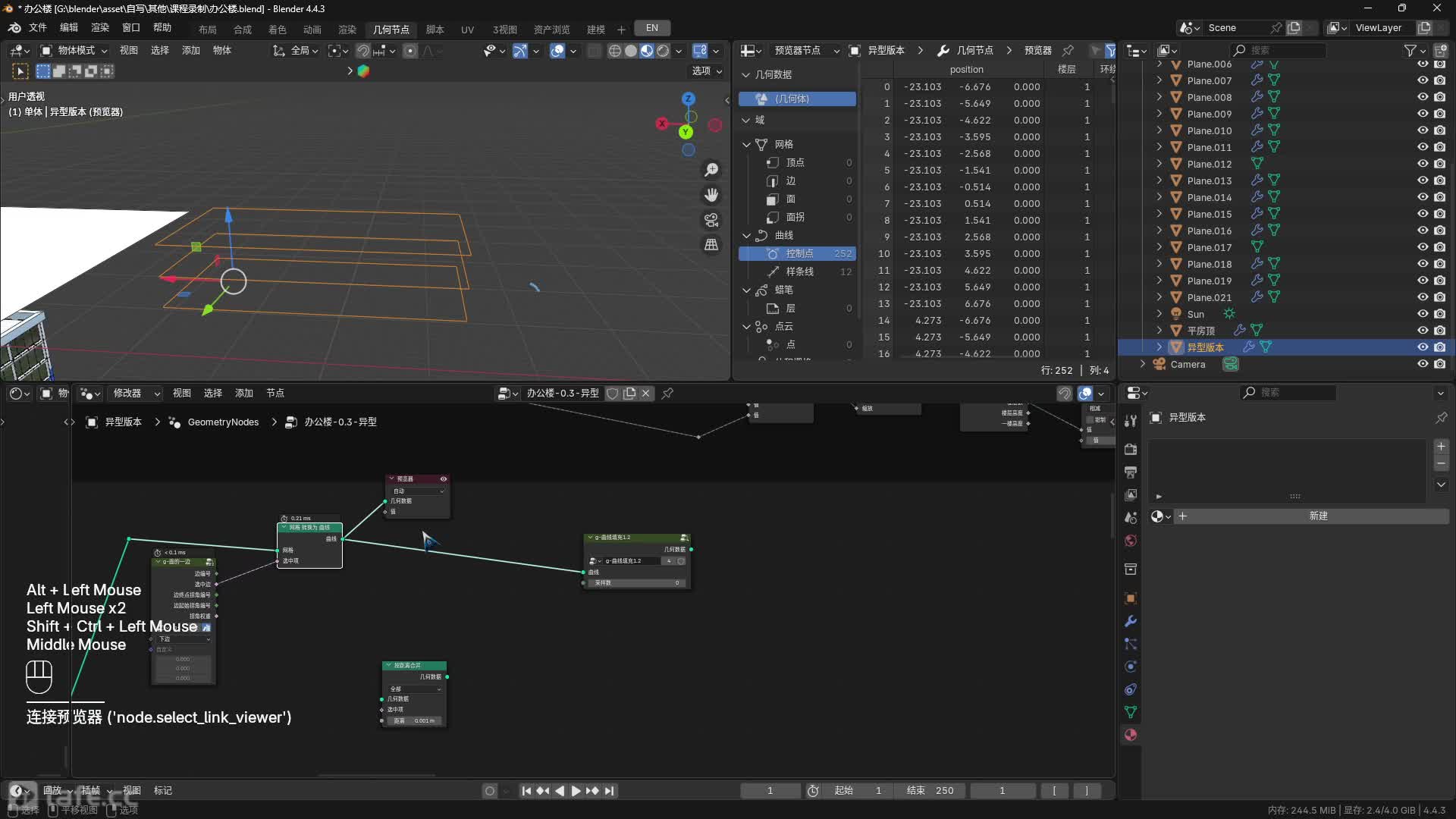
Task: Disable 异型版本 in renders
Action: [x=1440, y=347]
